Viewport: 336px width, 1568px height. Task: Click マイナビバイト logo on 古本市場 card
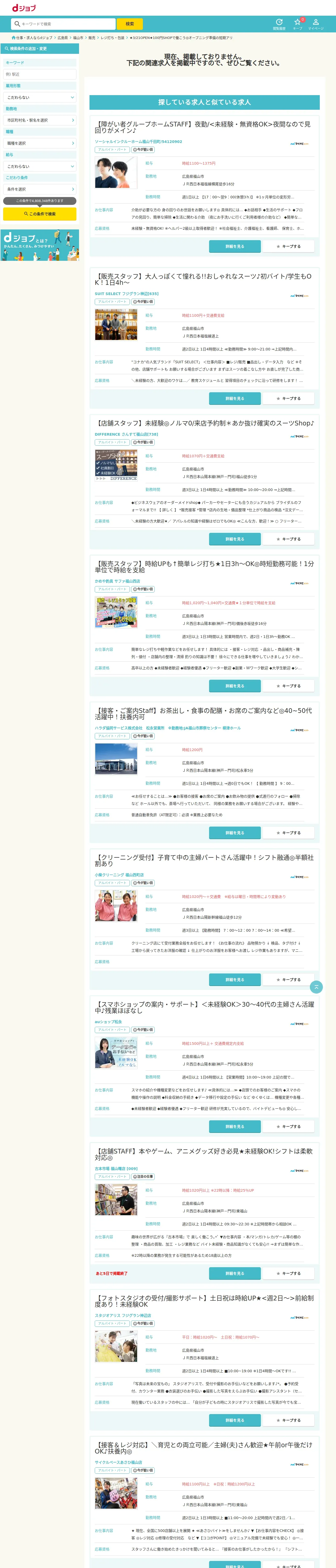point(299,1171)
